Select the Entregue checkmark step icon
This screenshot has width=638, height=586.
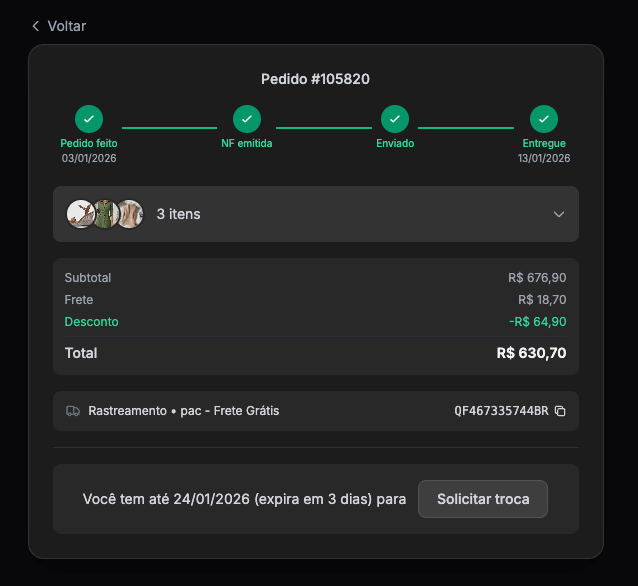click(x=544, y=119)
